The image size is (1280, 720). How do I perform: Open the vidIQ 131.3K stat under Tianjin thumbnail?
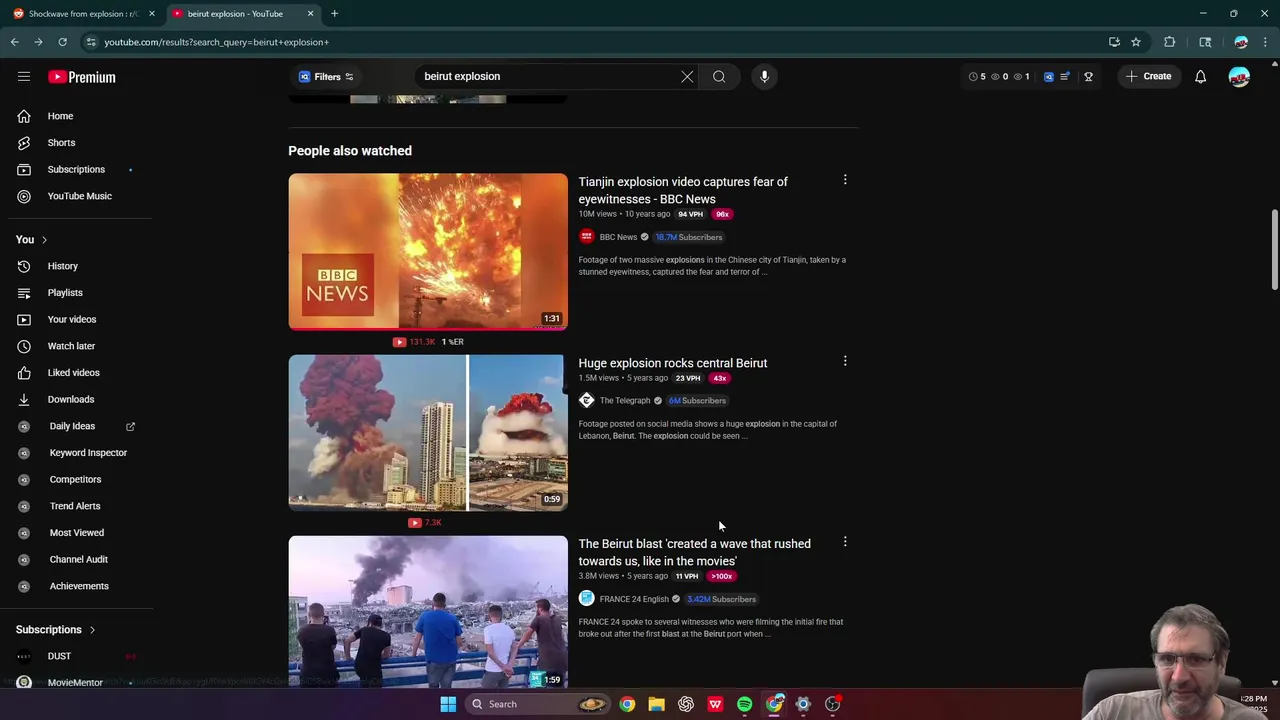click(414, 342)
